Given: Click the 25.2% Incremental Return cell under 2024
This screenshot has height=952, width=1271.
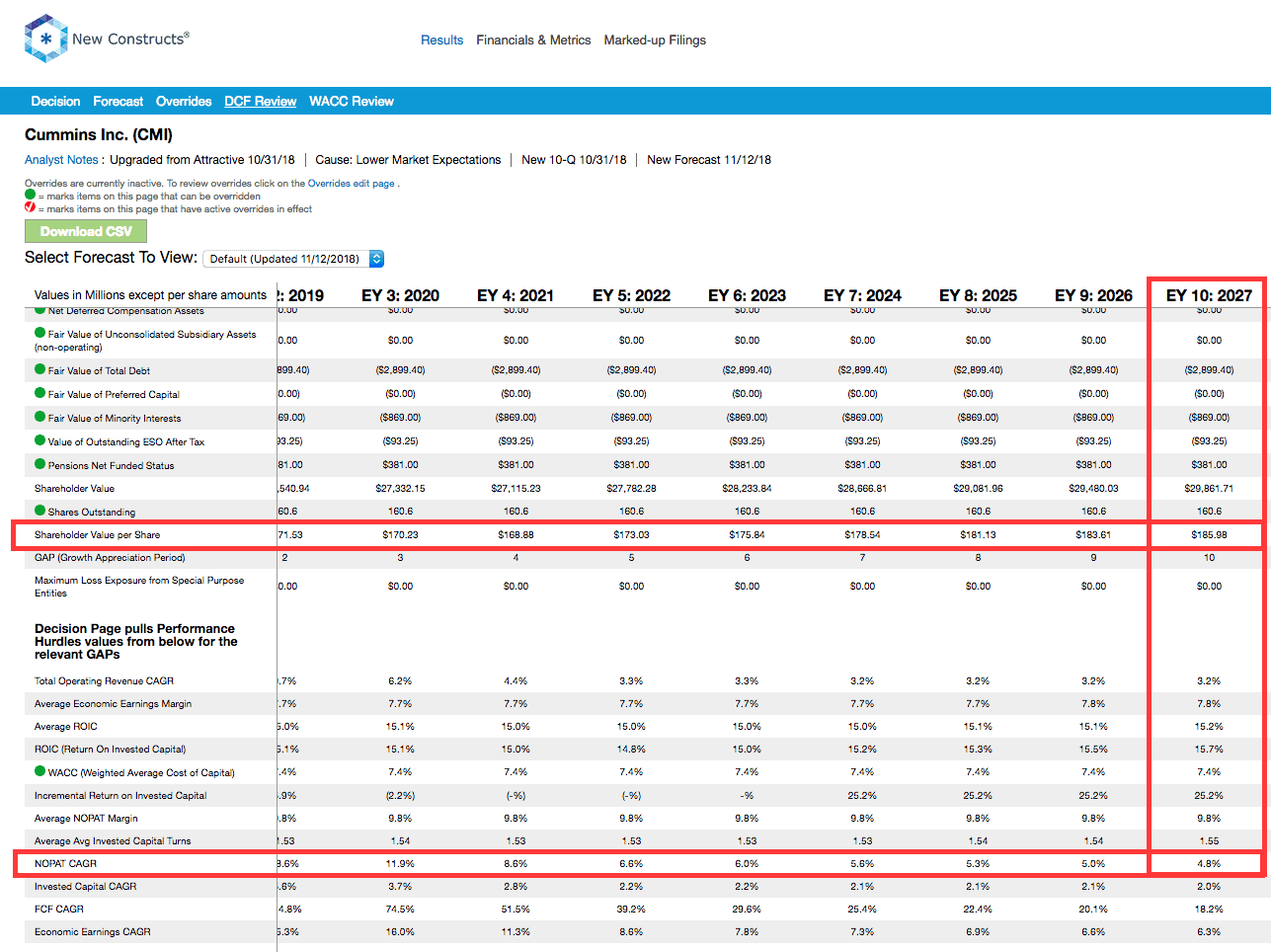Looking at the screenshot, I should click(862, 795).
